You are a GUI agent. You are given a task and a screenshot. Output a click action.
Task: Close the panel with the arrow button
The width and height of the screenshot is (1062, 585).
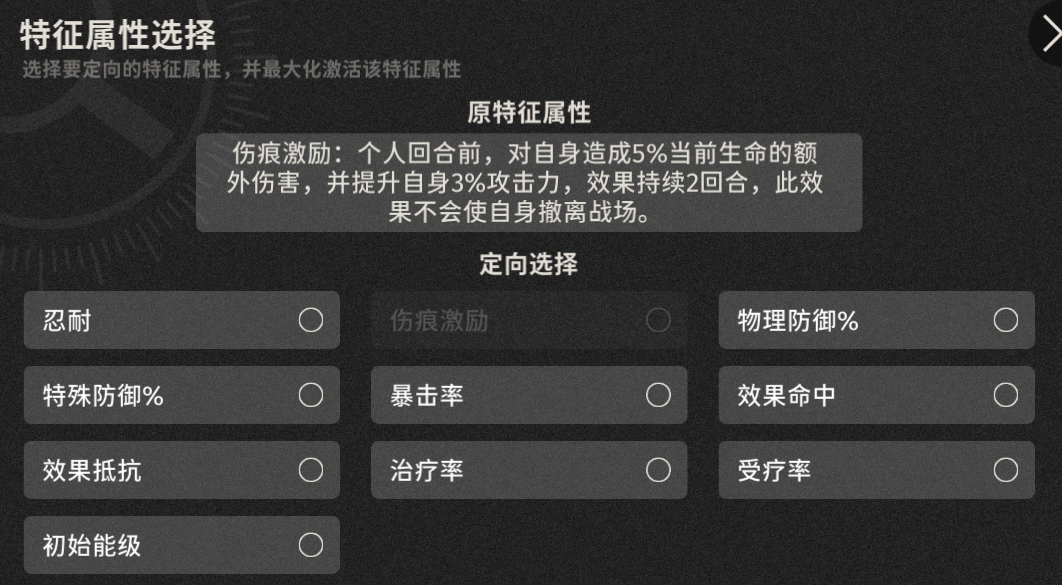coord(1048,34)
